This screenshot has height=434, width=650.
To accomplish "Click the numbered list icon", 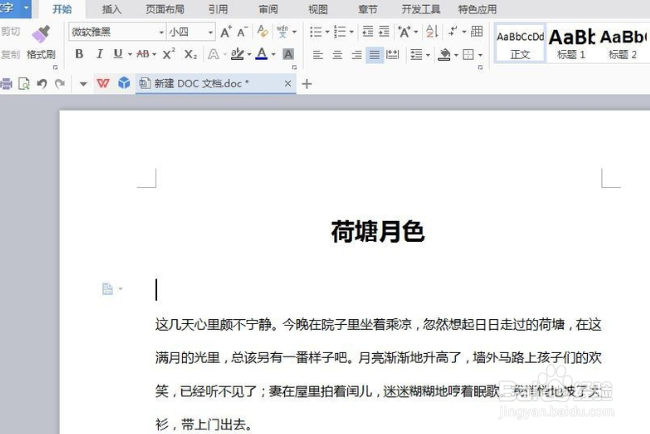I will [x=340, y=32].
